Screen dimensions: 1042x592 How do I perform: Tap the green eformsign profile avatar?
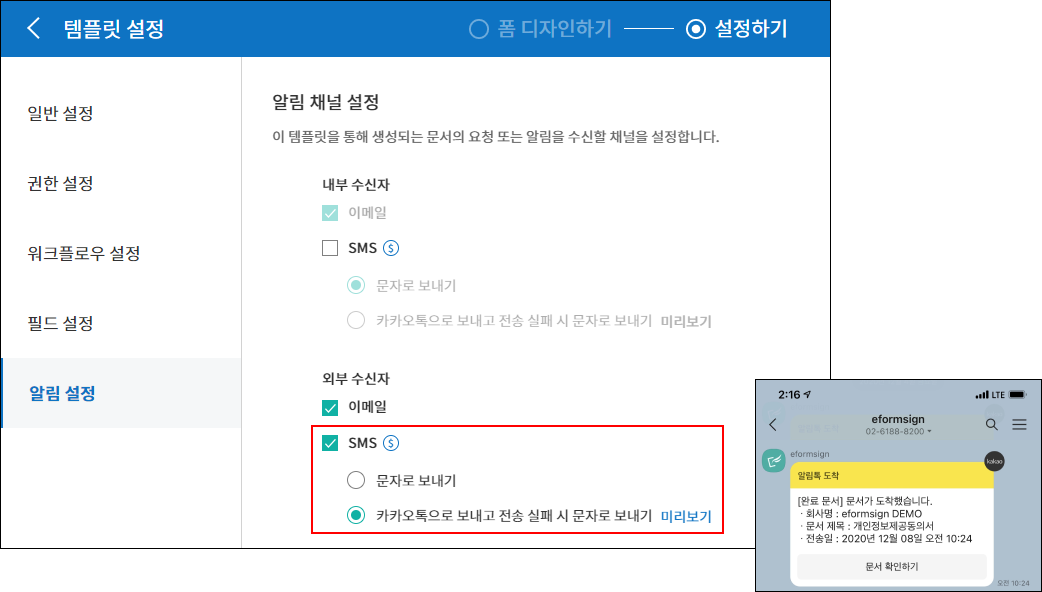[x=774, y=460]
